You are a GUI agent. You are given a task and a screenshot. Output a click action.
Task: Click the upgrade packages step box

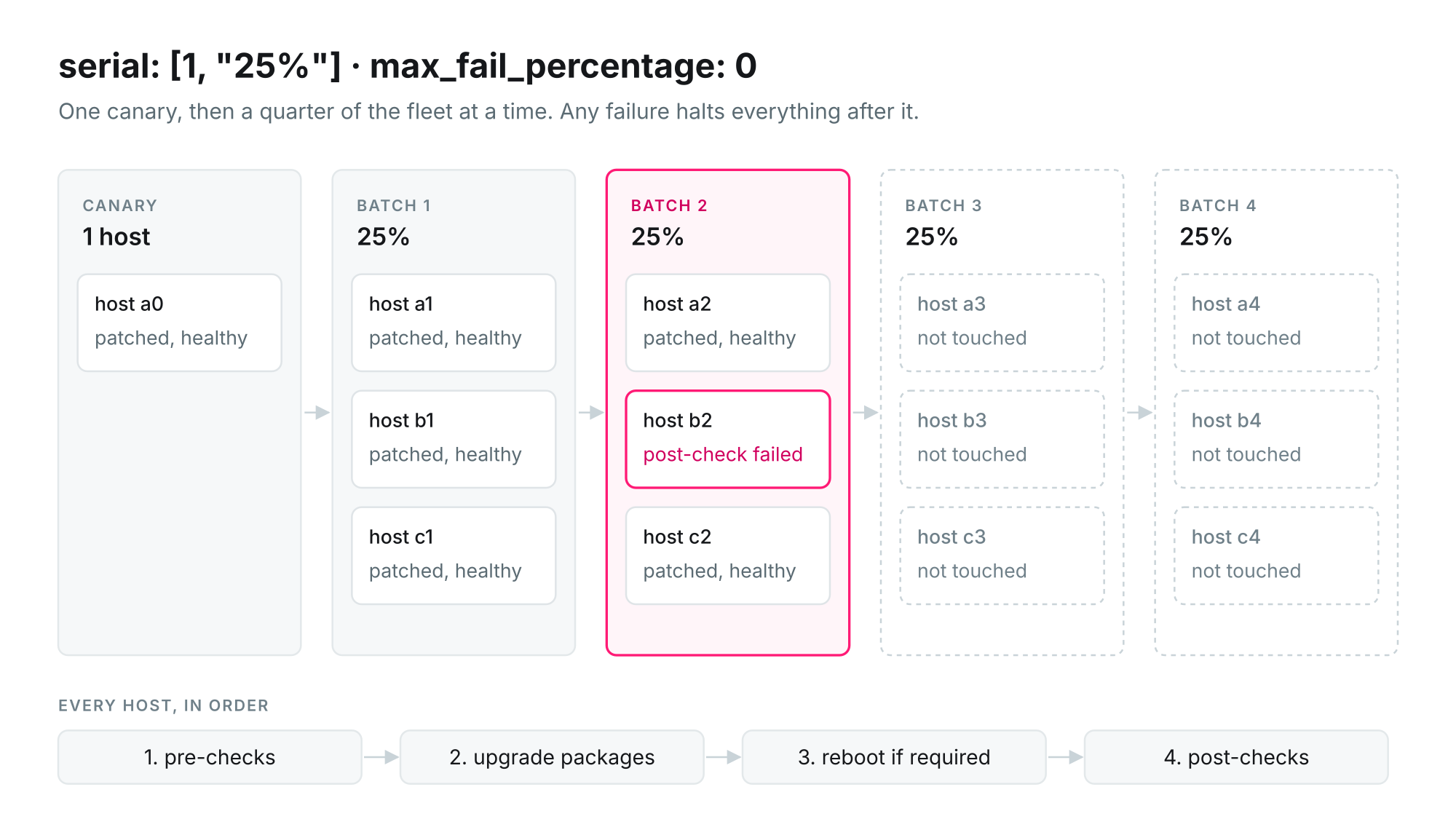point(552,757)
